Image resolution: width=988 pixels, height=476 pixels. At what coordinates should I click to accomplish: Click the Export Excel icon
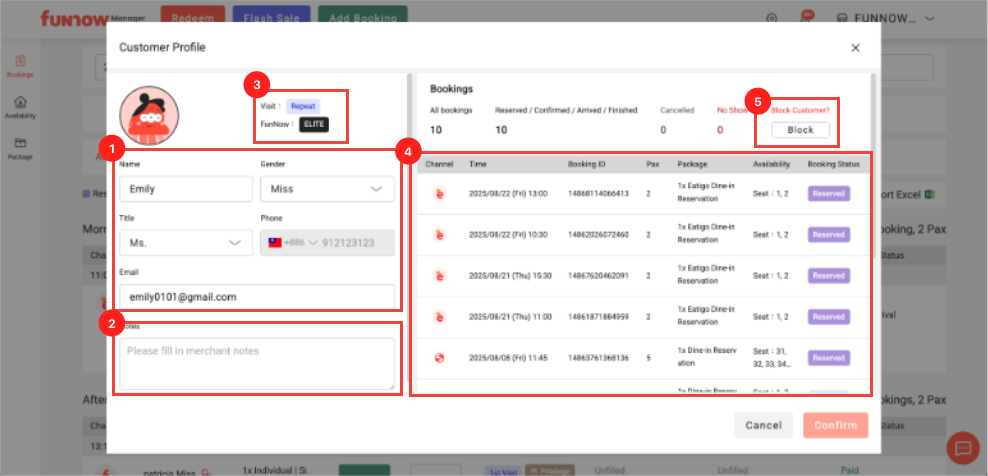click(x=928, y=195)
